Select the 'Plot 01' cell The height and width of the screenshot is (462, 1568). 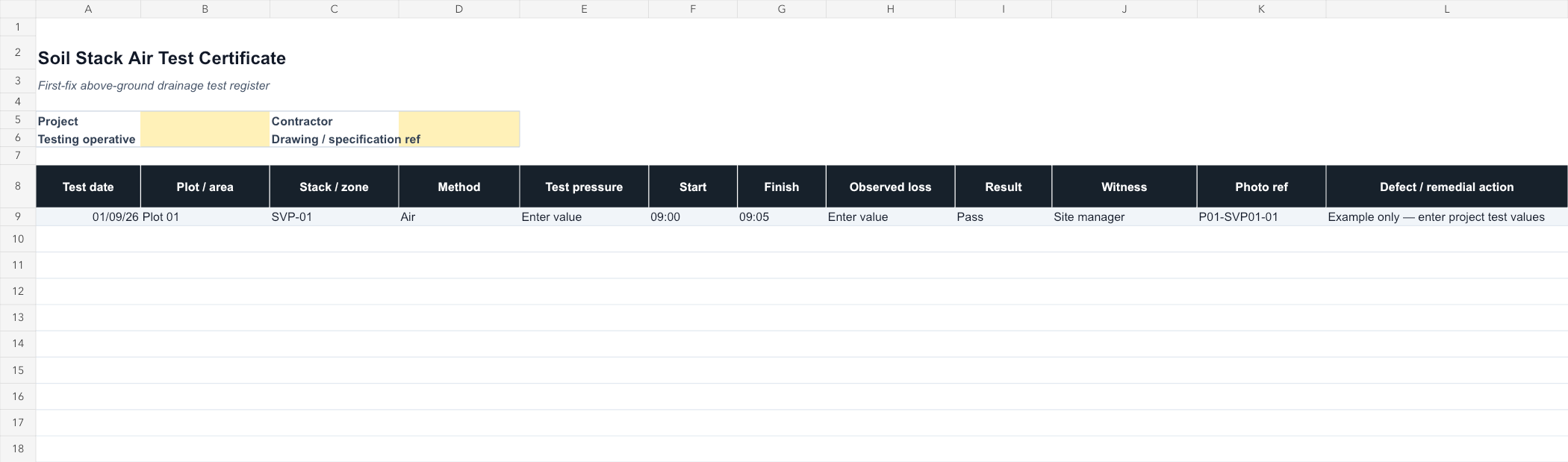pyautogui.click(x=205, y=216)
